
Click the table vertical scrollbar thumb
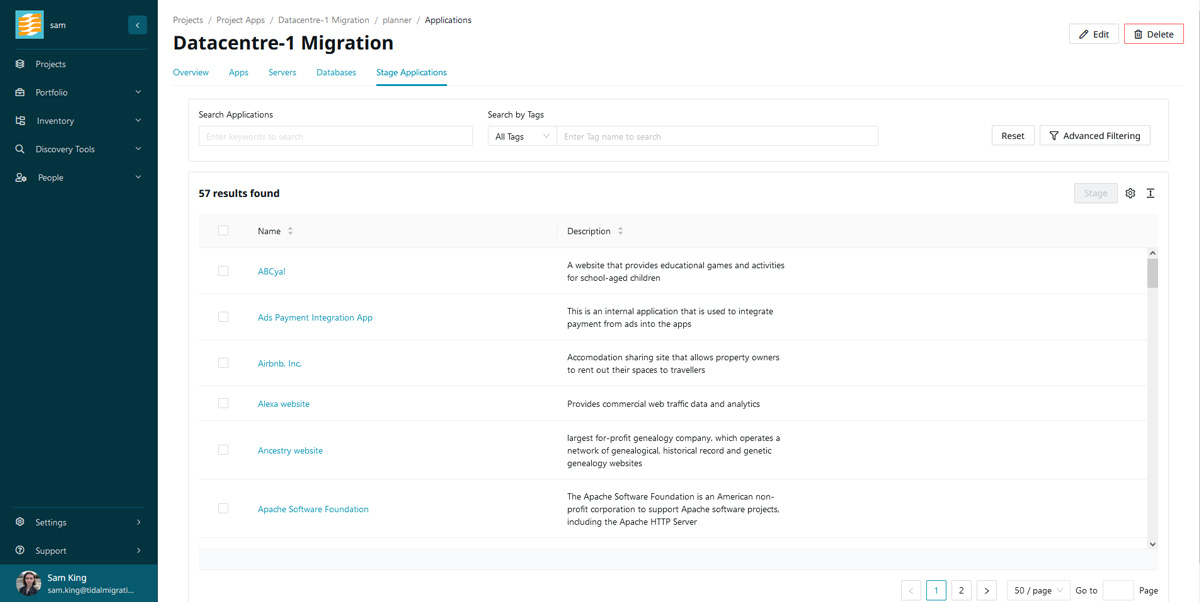1152,273
